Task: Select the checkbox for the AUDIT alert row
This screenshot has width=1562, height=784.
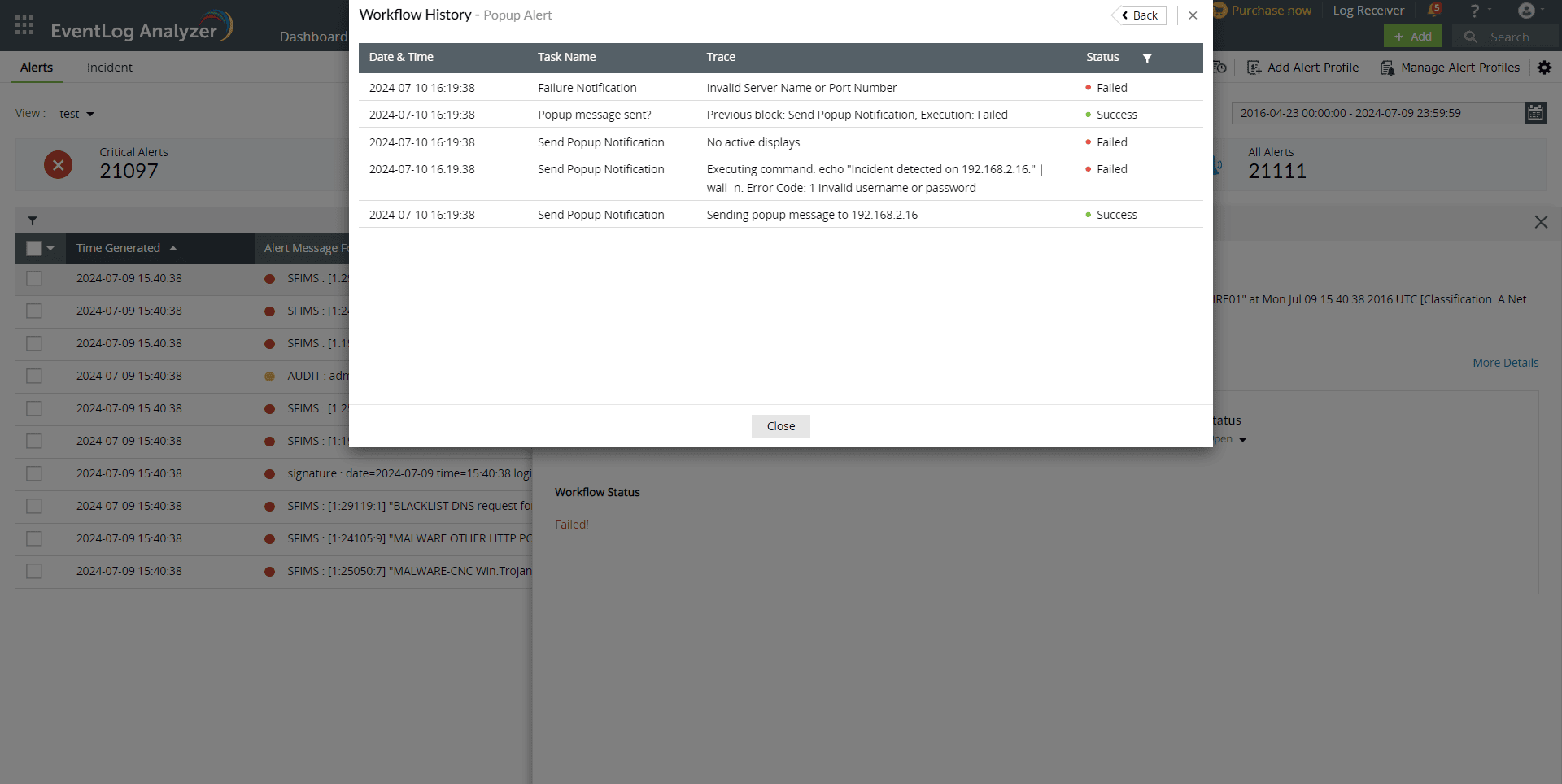Action: (33, 376)
